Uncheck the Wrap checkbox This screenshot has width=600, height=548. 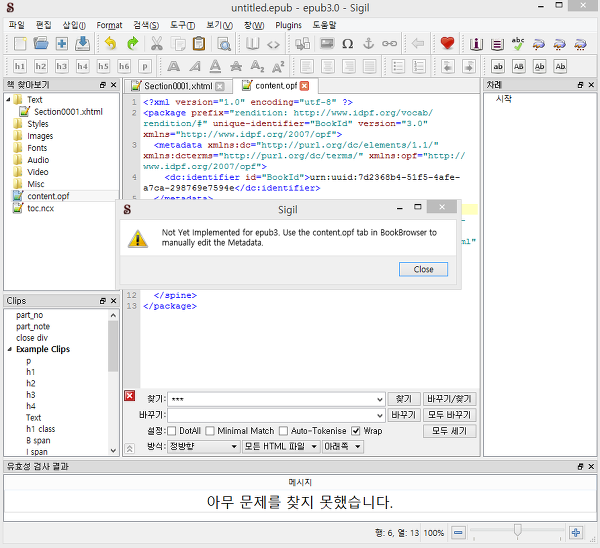coord(355,431)
